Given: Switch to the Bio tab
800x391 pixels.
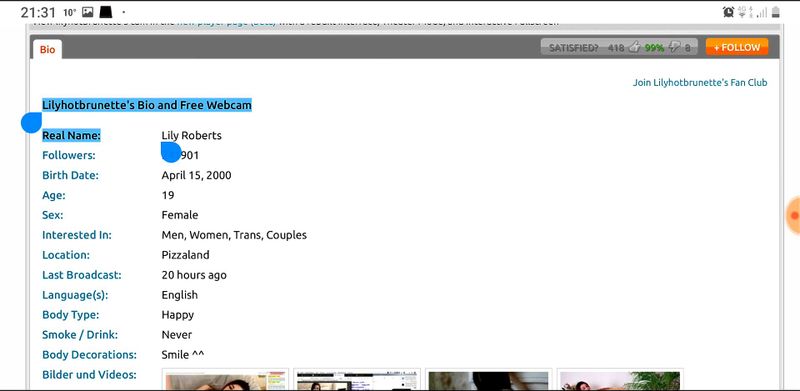Looking at the screenshot, I should [x=47, y=50].
